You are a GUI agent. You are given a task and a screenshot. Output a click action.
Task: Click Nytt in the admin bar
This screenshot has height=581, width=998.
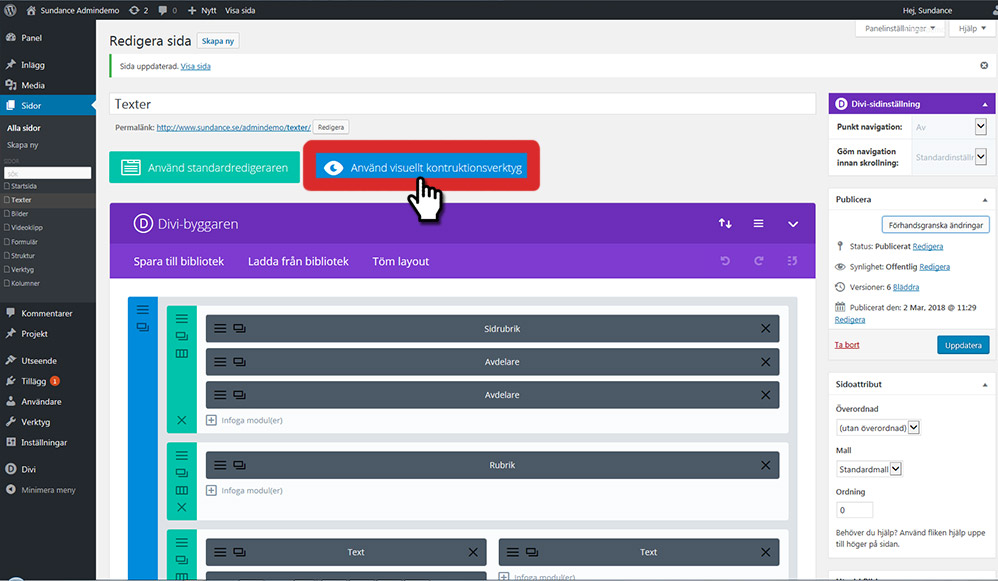[x=202, y=10]
